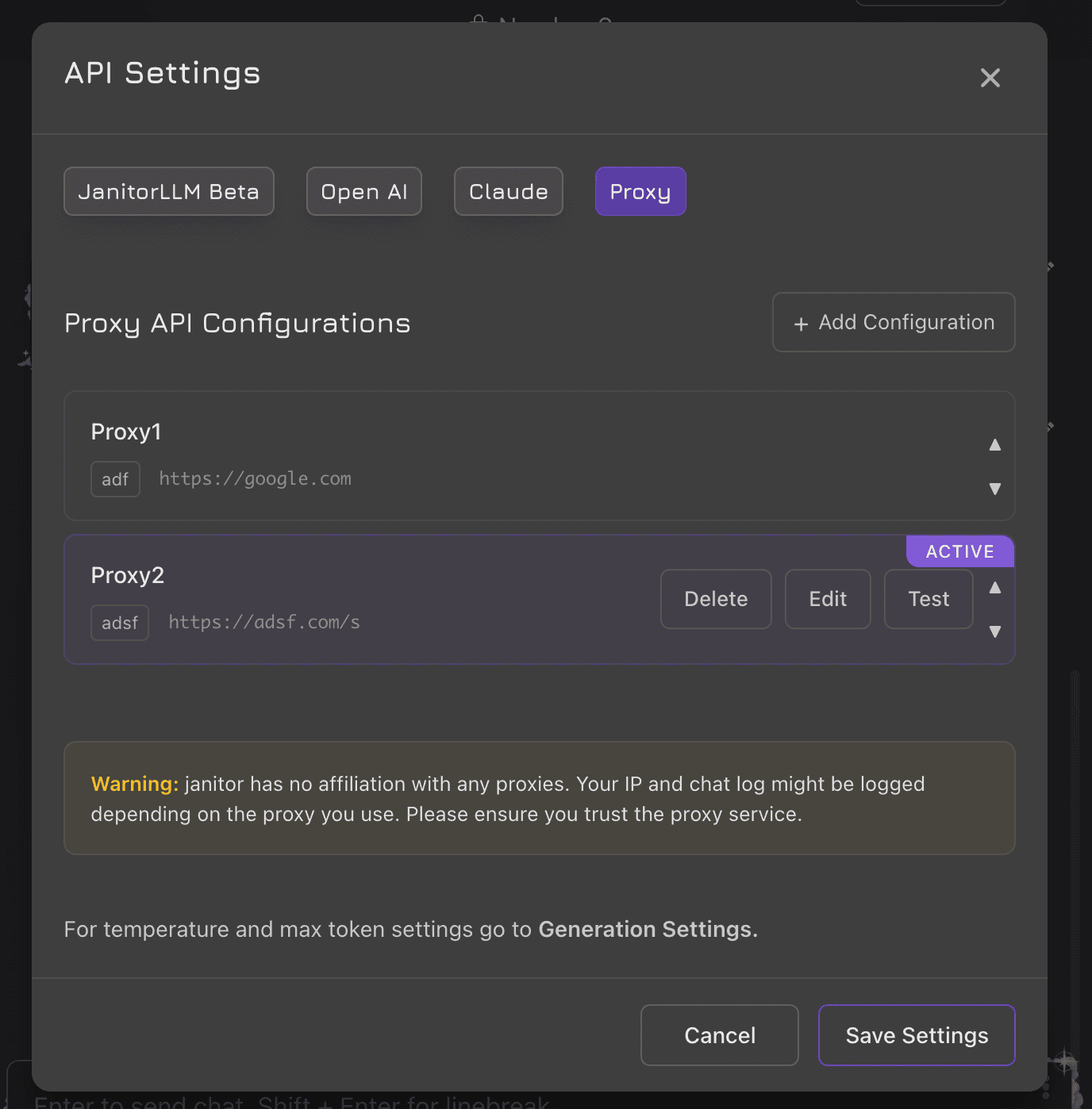Click the adf model tag in Proxy1

(115, 479)
